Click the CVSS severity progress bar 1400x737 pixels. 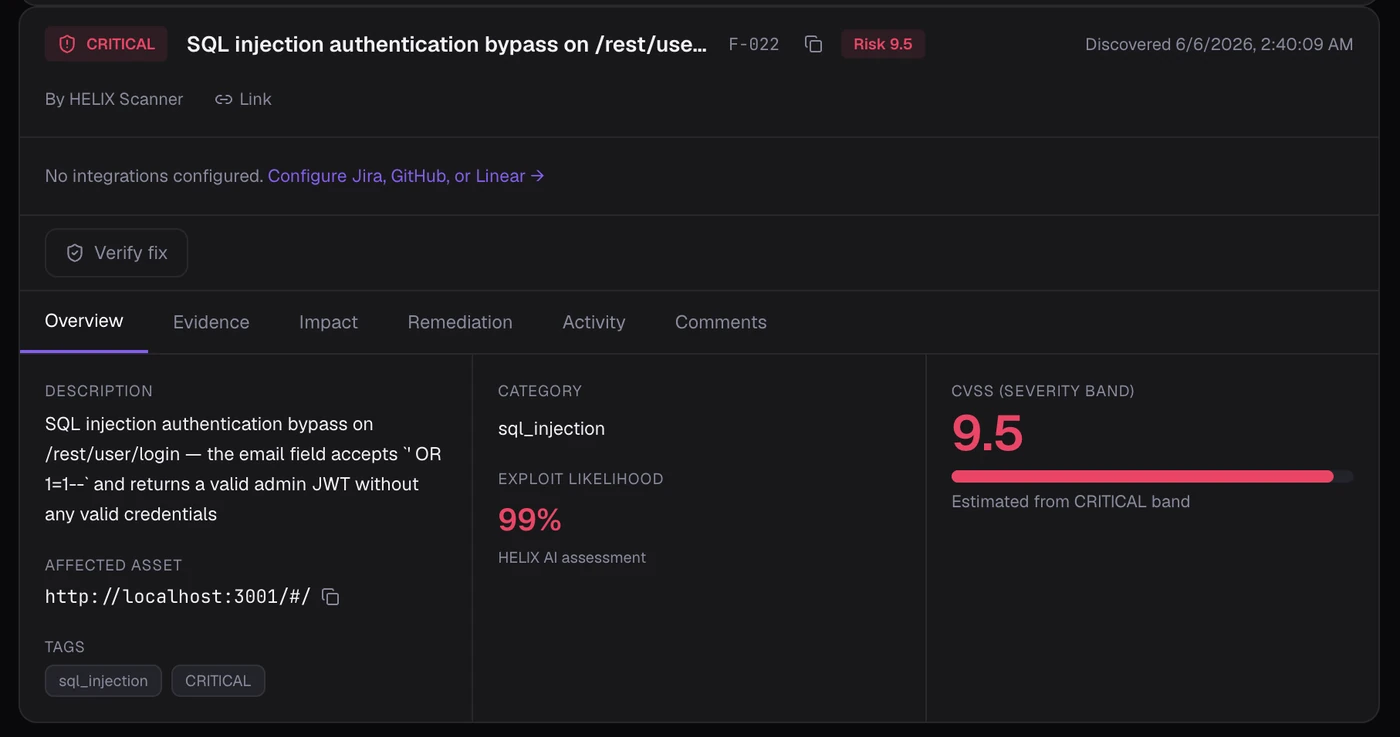(x=1152, y=476)
